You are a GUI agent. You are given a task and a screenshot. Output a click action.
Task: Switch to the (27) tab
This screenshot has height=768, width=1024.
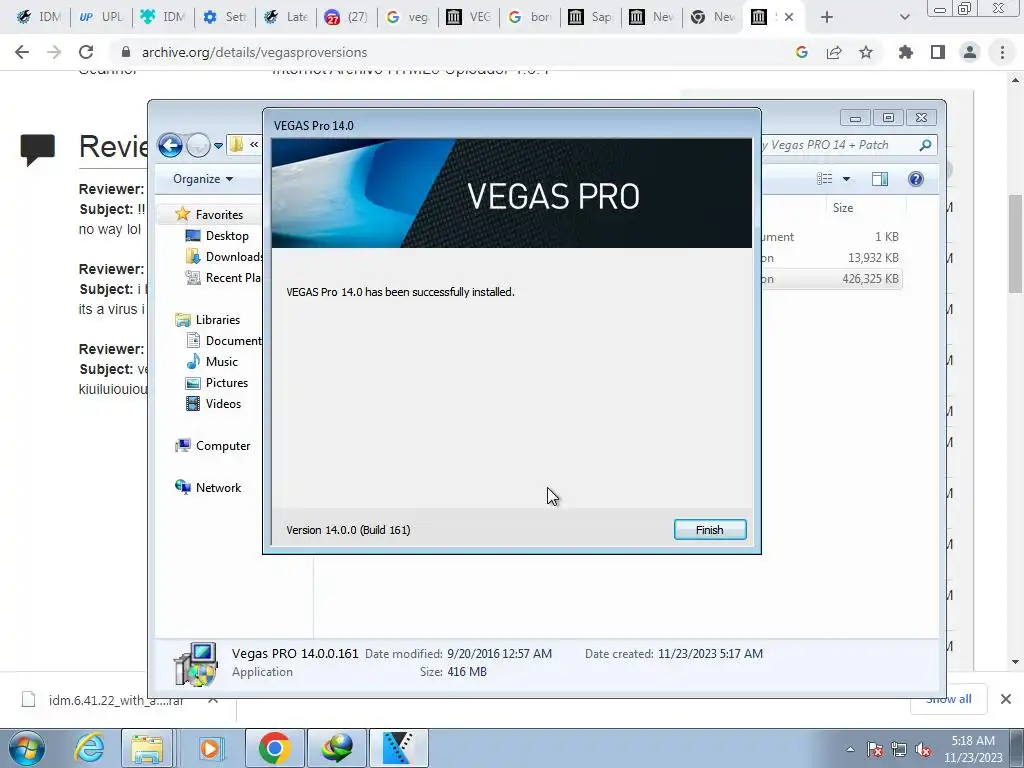click(347, 17)
